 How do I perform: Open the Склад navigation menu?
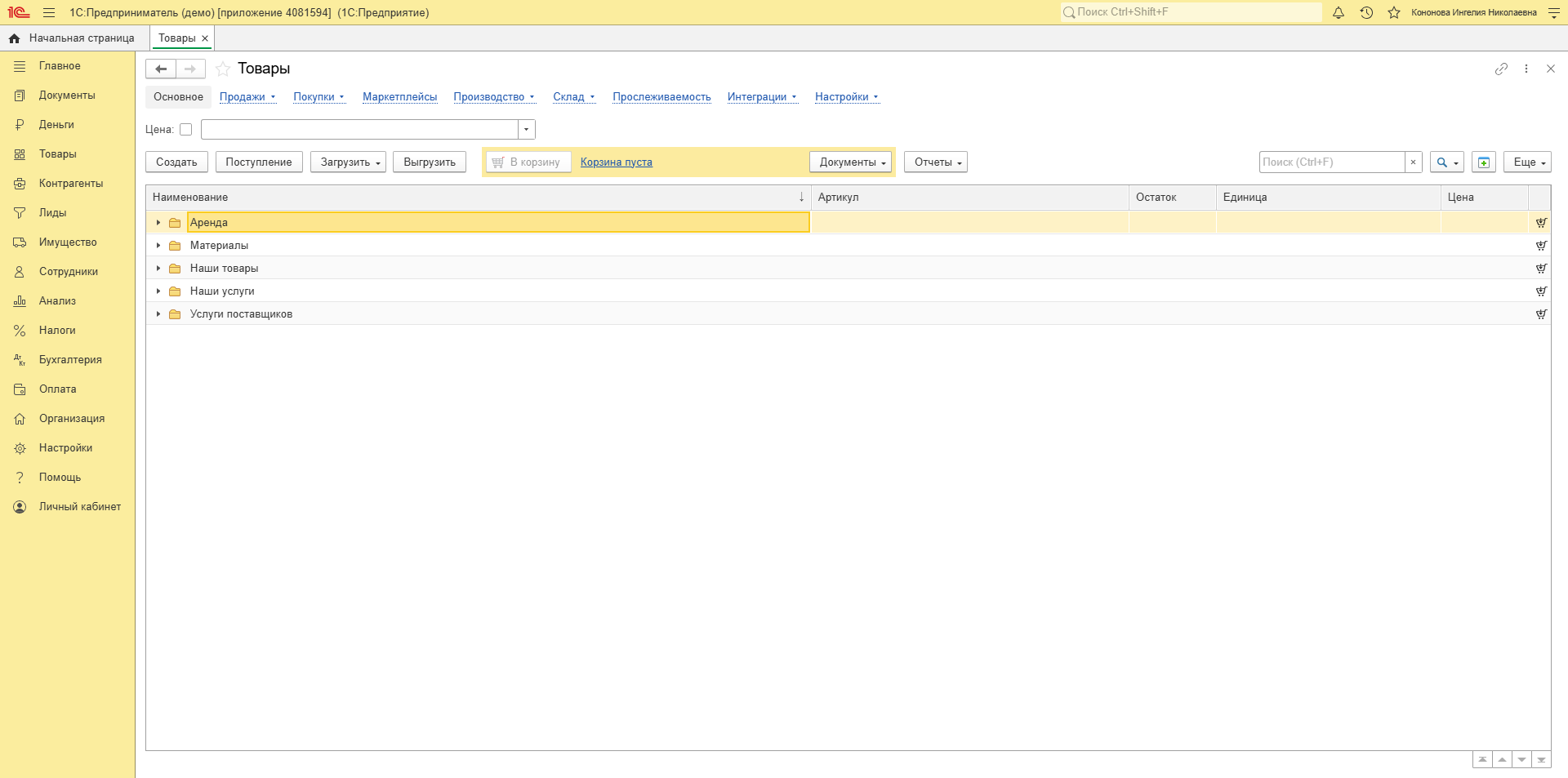[573, 96]
